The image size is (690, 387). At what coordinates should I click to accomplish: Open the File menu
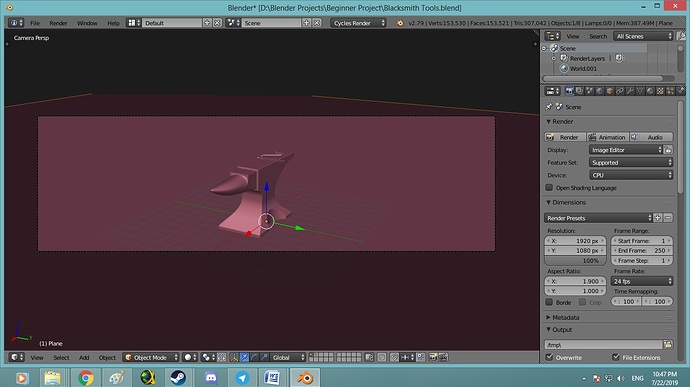coord(35,23)
